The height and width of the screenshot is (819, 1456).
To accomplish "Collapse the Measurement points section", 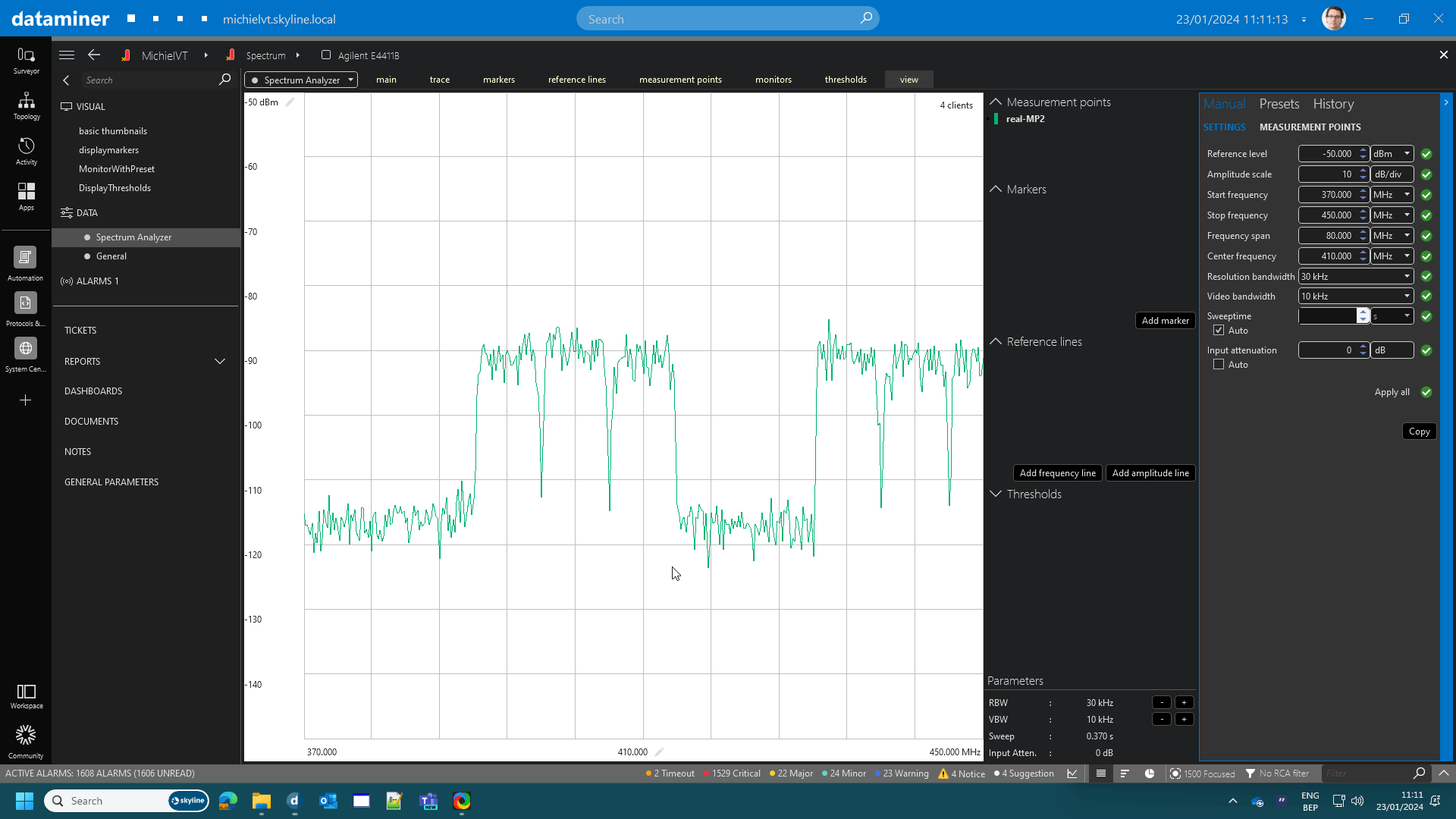I will coord(996,102).
